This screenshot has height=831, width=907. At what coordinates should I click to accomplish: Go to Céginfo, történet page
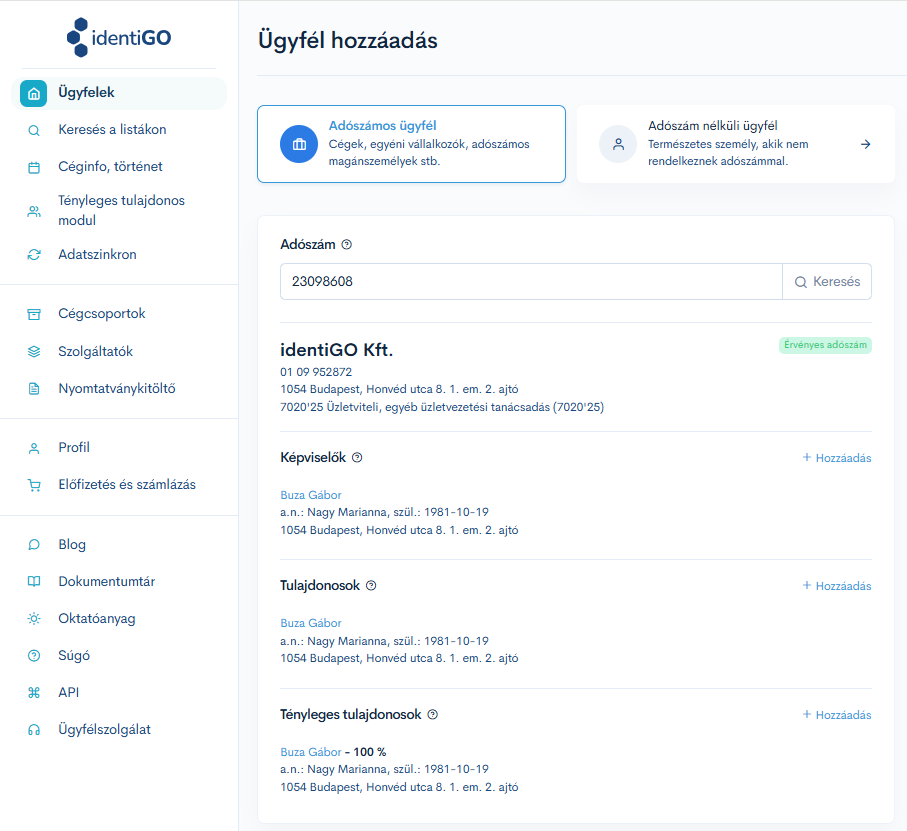[x=110, y=167]
